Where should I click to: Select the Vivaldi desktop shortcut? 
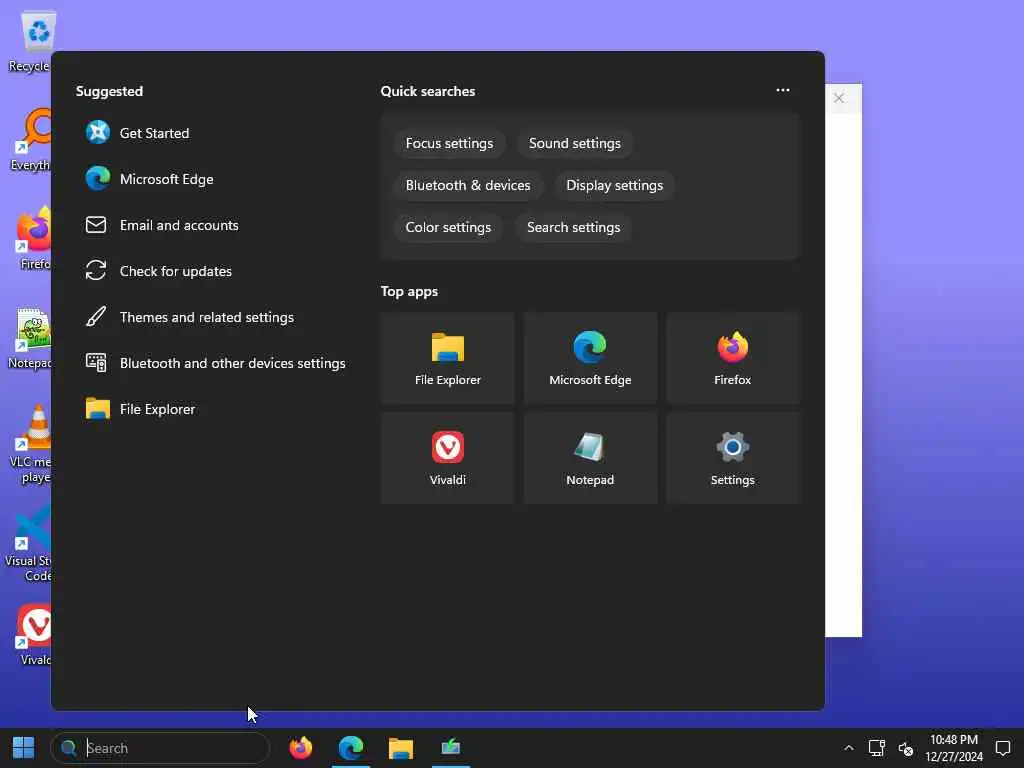pyautogui.click(x=33, y=635)
